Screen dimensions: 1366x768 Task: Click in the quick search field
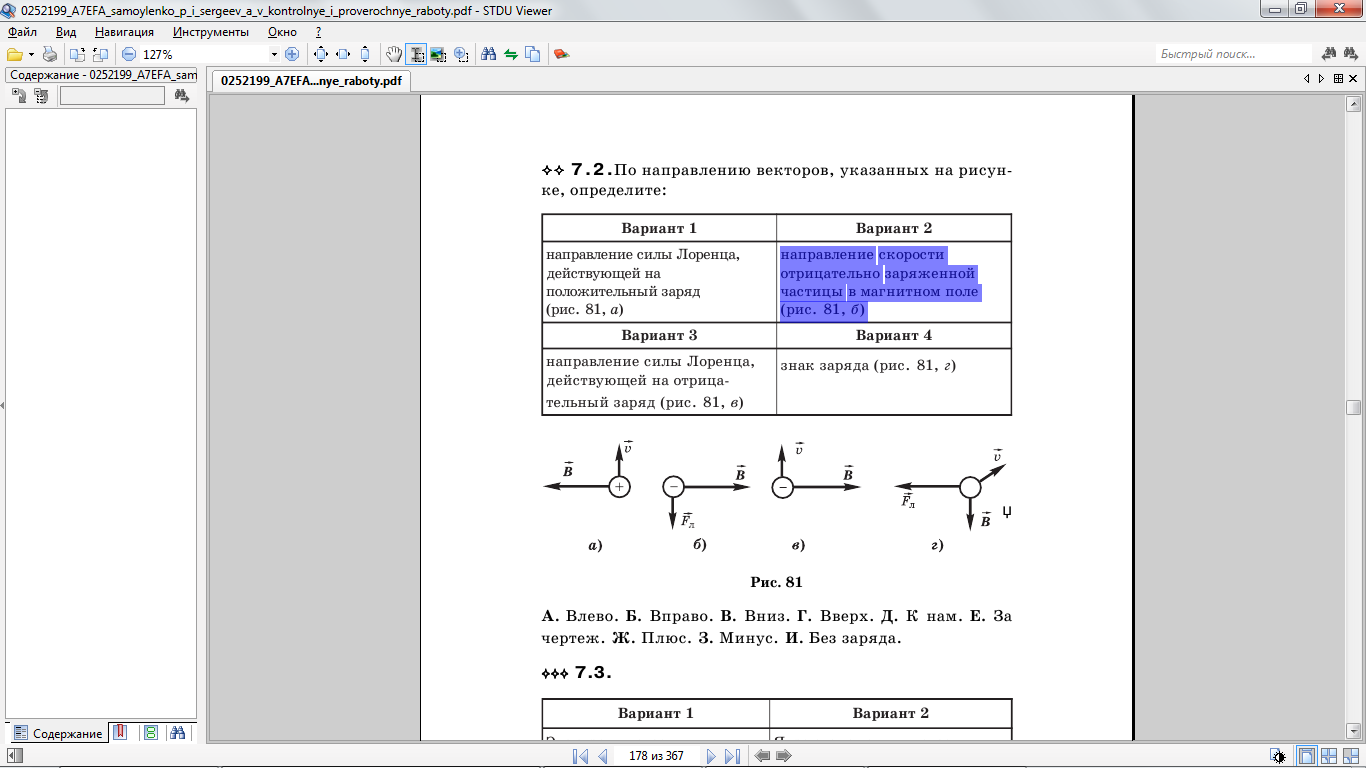tap(1234, 54)
